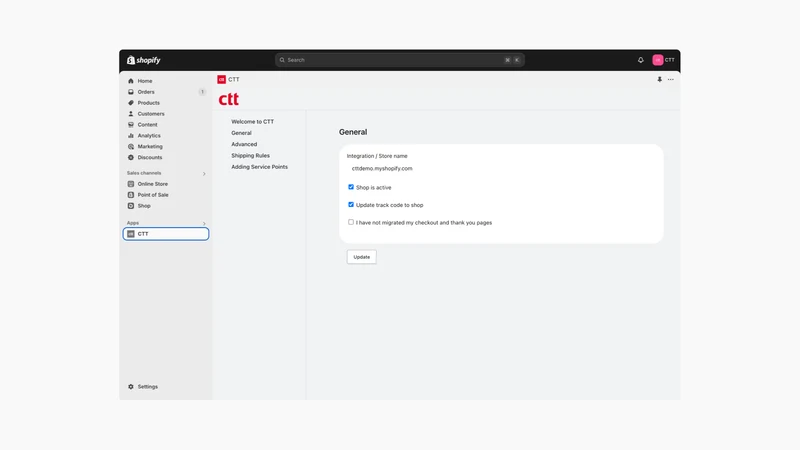800x450 pixels.
Task: Click the Analytics bar chart icon
Action: pos(131,136)
